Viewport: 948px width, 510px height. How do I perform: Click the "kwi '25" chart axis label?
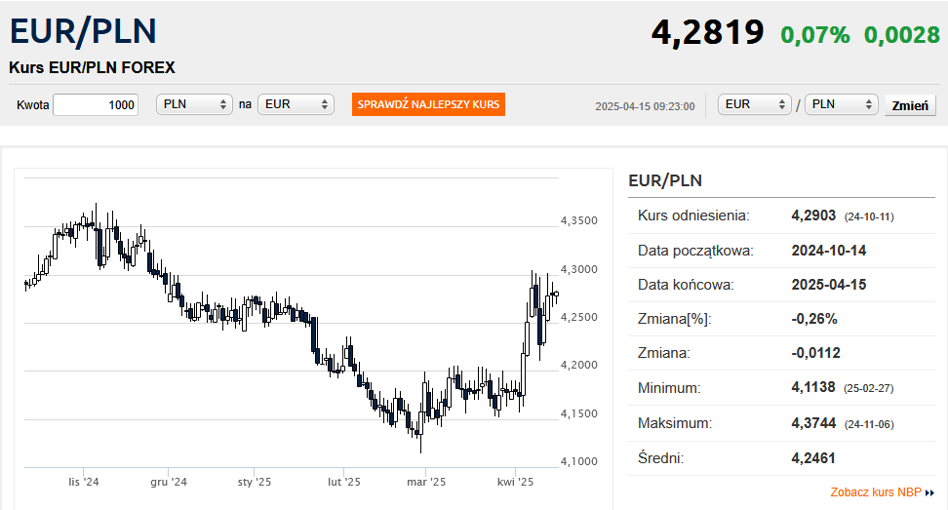[x=516, y=482]
